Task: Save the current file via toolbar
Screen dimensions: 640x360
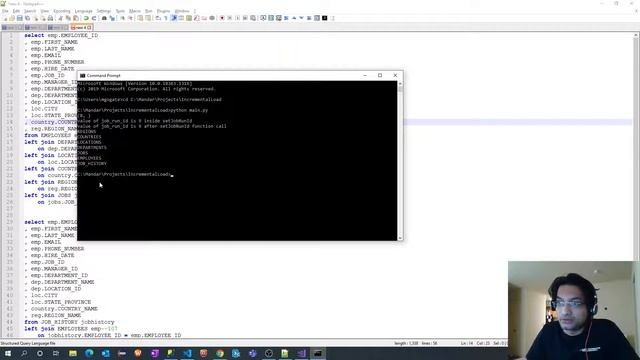Action: click(20, 18)
